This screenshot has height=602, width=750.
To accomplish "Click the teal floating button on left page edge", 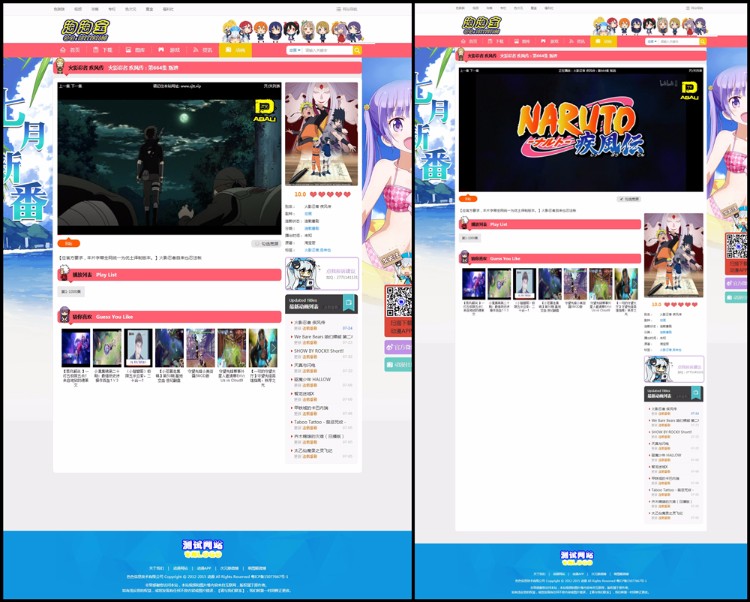I will 398,365.
